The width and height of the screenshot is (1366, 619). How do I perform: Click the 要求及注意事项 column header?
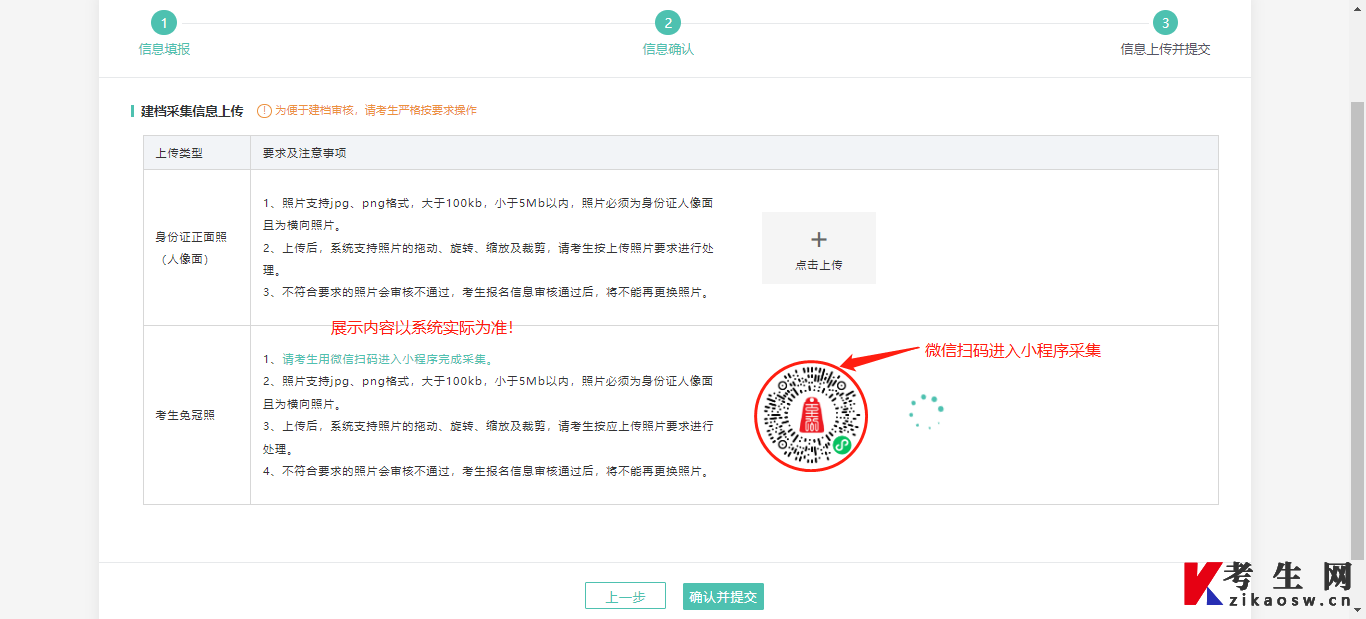pyautogui.click(x=304, y=153)
